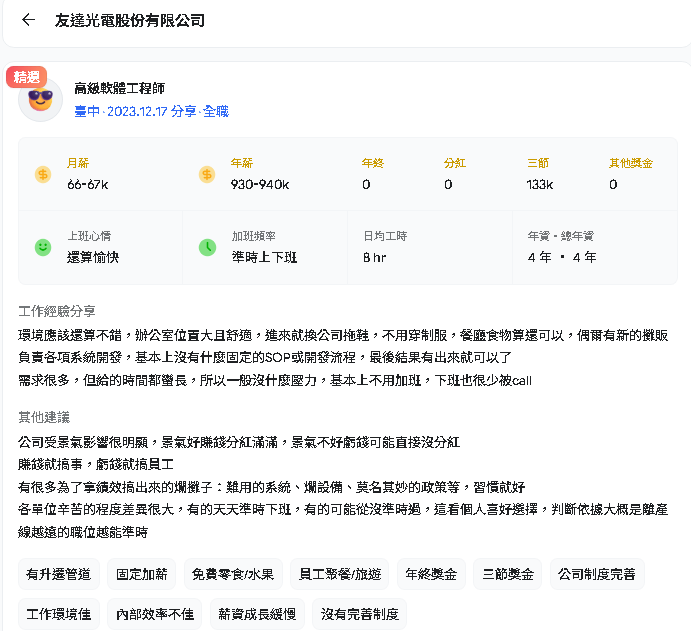Select the 公司制度完善 tag
Screen dimensions: 691x631
pos(597,574)
